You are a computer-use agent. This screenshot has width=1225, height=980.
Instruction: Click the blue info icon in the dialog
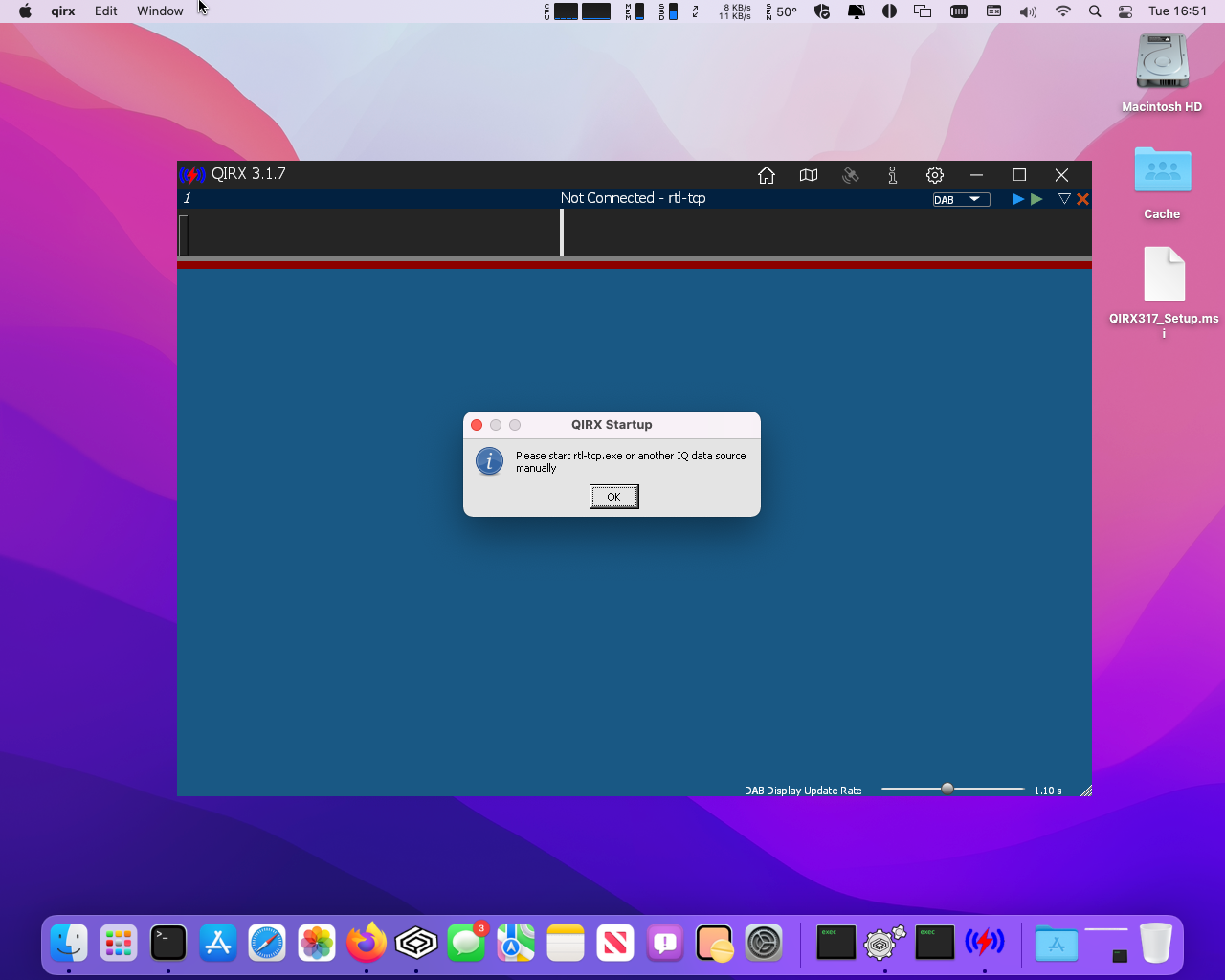(x=489, y=461)
